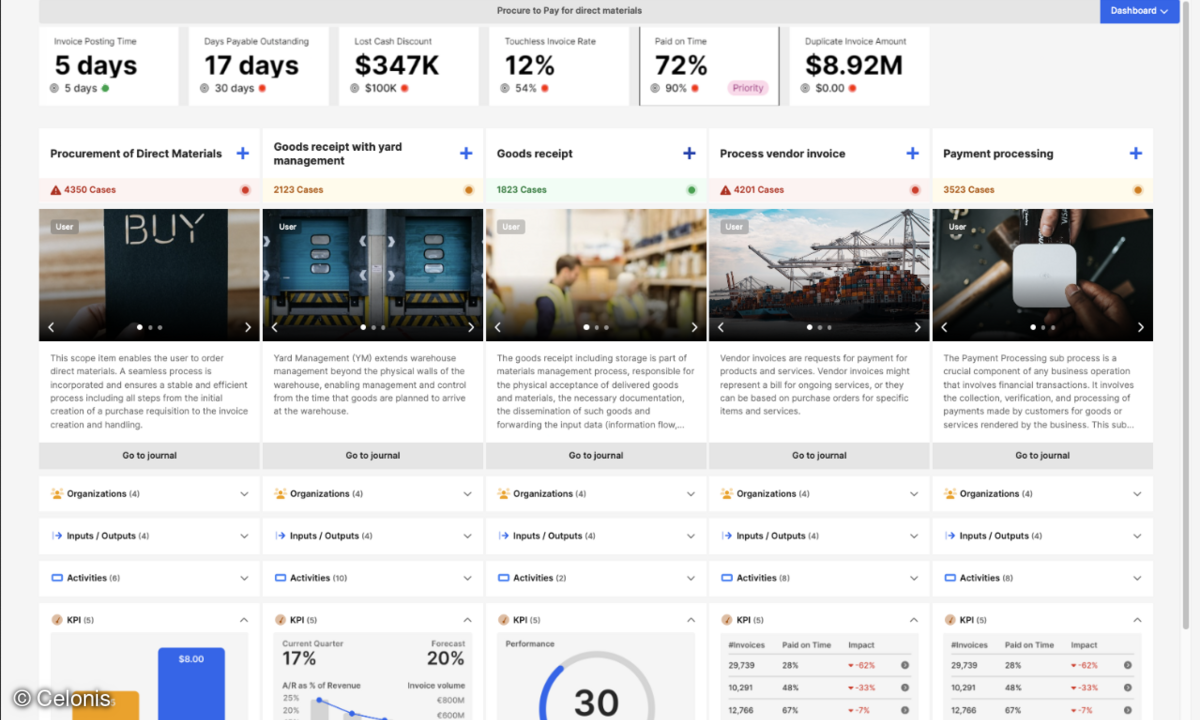This screenshot has height=720, width=1200.
Task: Click plus icon on Process vendor invoice
Action: tap(912, 153)
